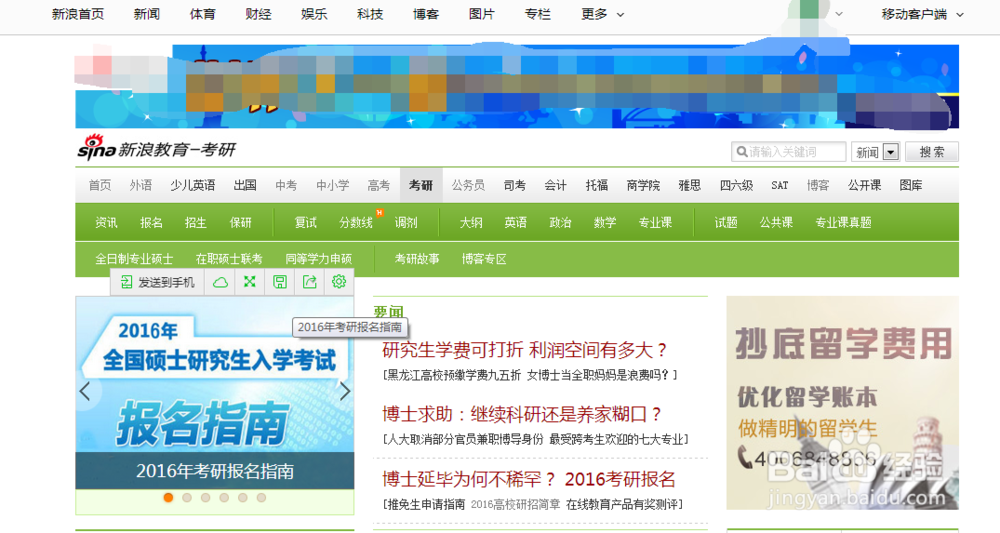Open headline 博士延毕为何不稀罕？
This screenshot has width=1000, height=533.
point(469,478)
